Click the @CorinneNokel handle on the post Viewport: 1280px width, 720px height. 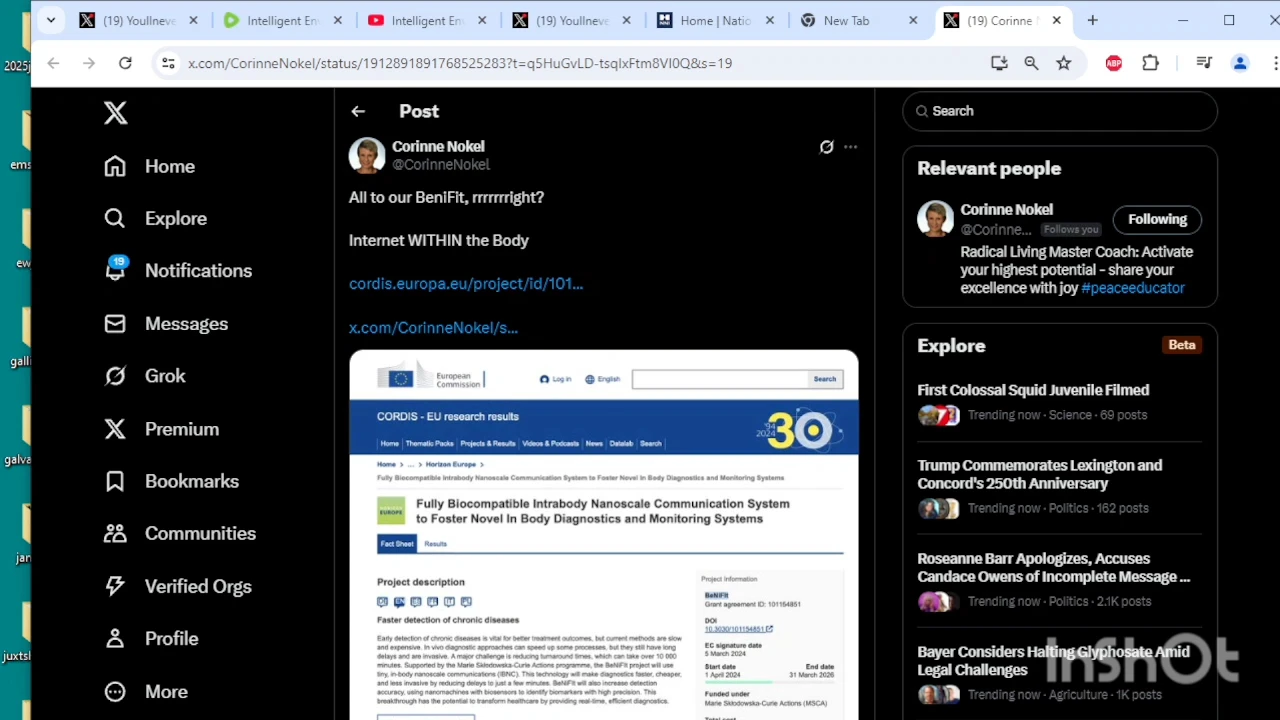pos(440,165)
